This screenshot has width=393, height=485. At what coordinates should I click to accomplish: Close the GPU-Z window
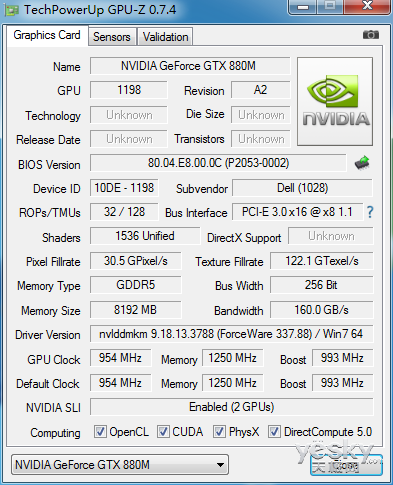tap(367, 6)
